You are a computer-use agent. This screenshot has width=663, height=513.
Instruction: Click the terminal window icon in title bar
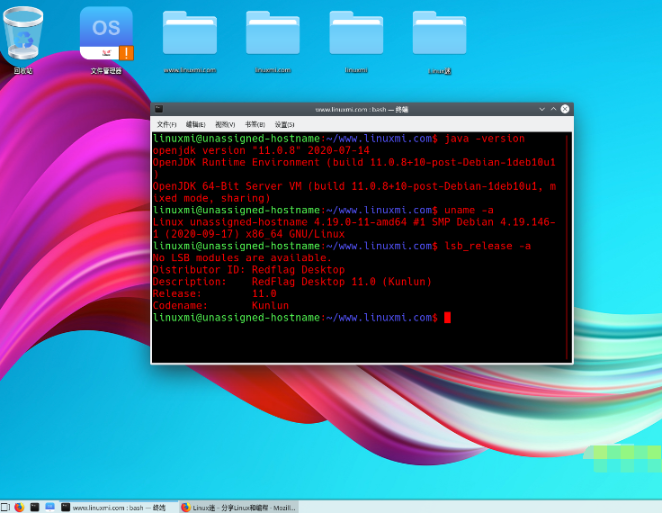point(159,109)
